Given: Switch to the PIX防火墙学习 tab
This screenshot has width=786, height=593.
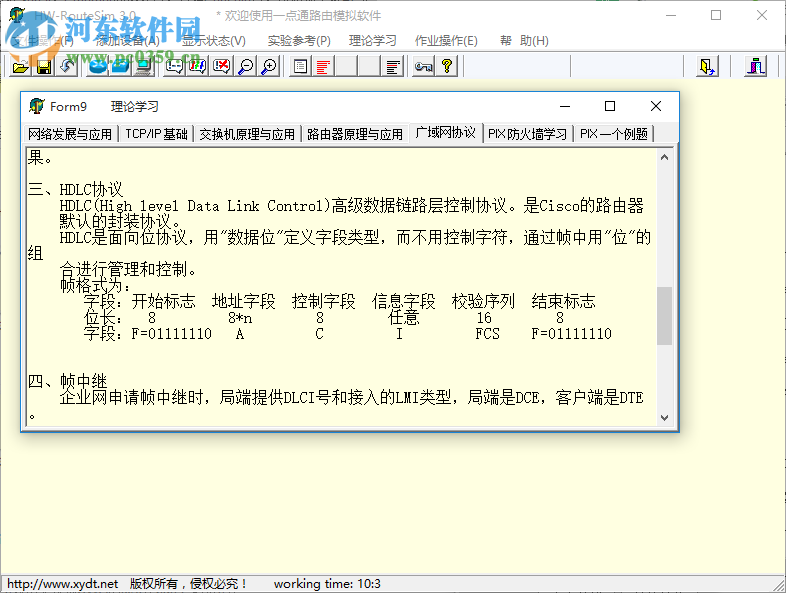Looking at the screenshot, I should [527, 134].
